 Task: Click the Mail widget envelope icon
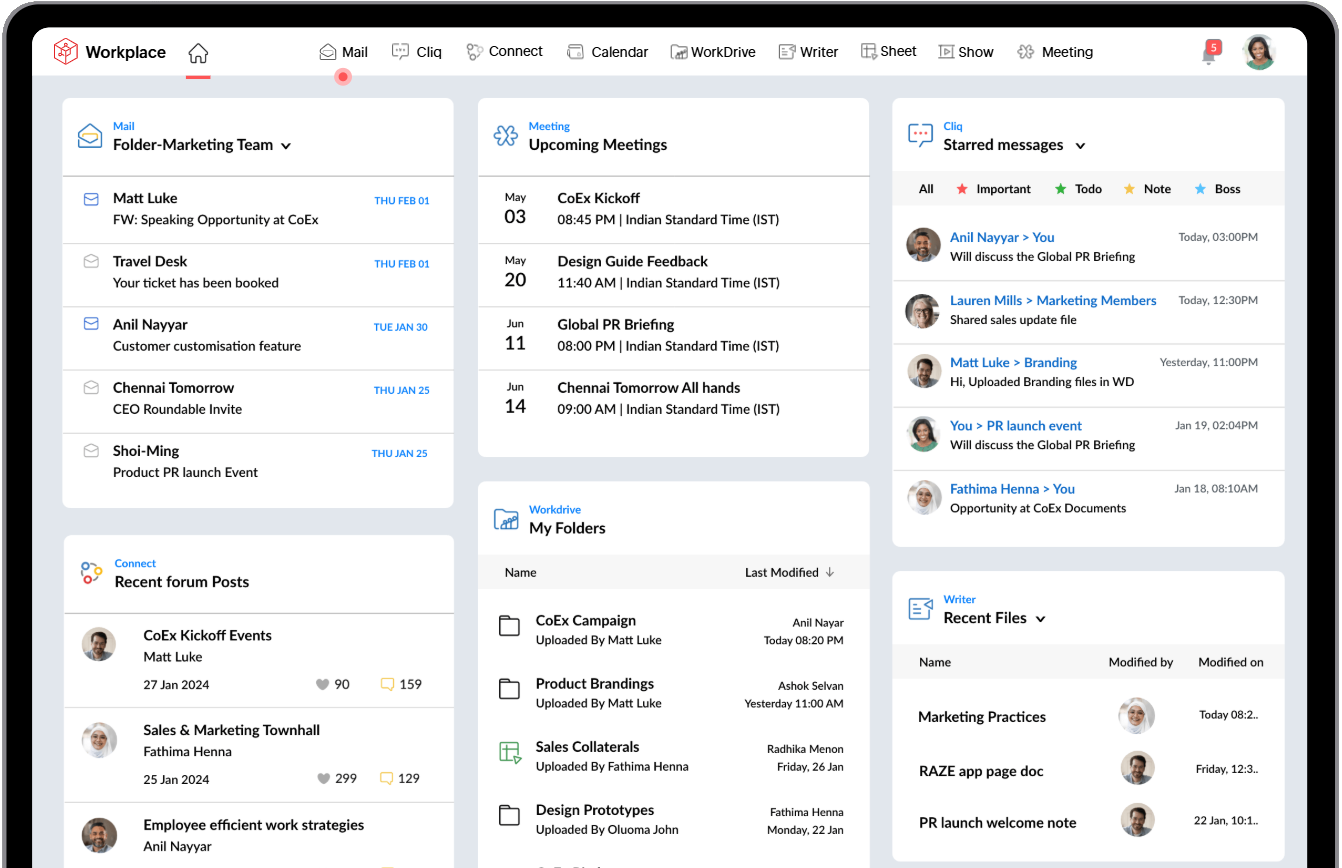click(90, 136)
